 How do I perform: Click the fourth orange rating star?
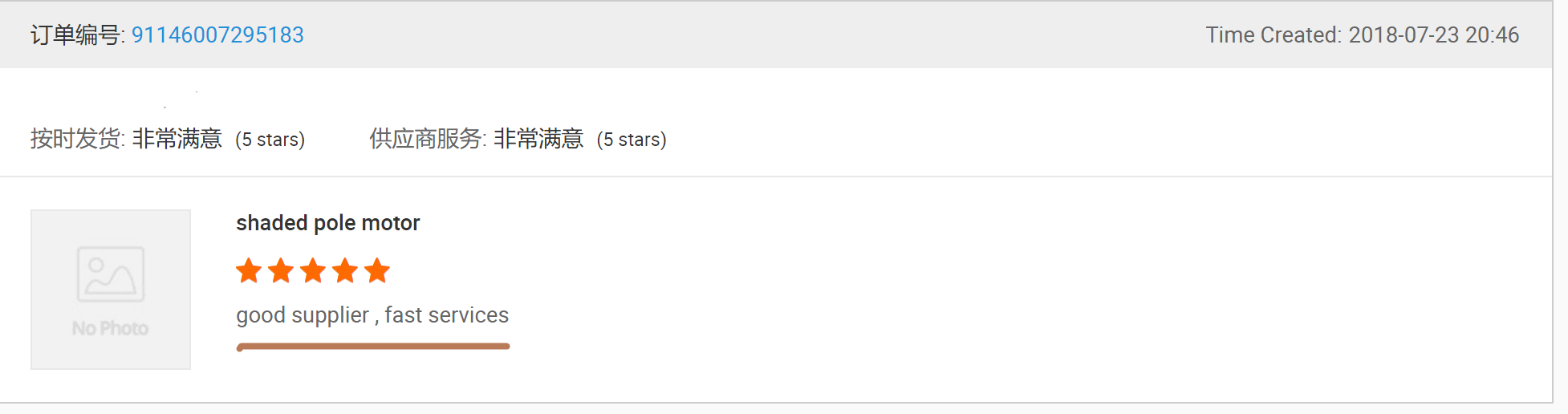pos(345,271)
